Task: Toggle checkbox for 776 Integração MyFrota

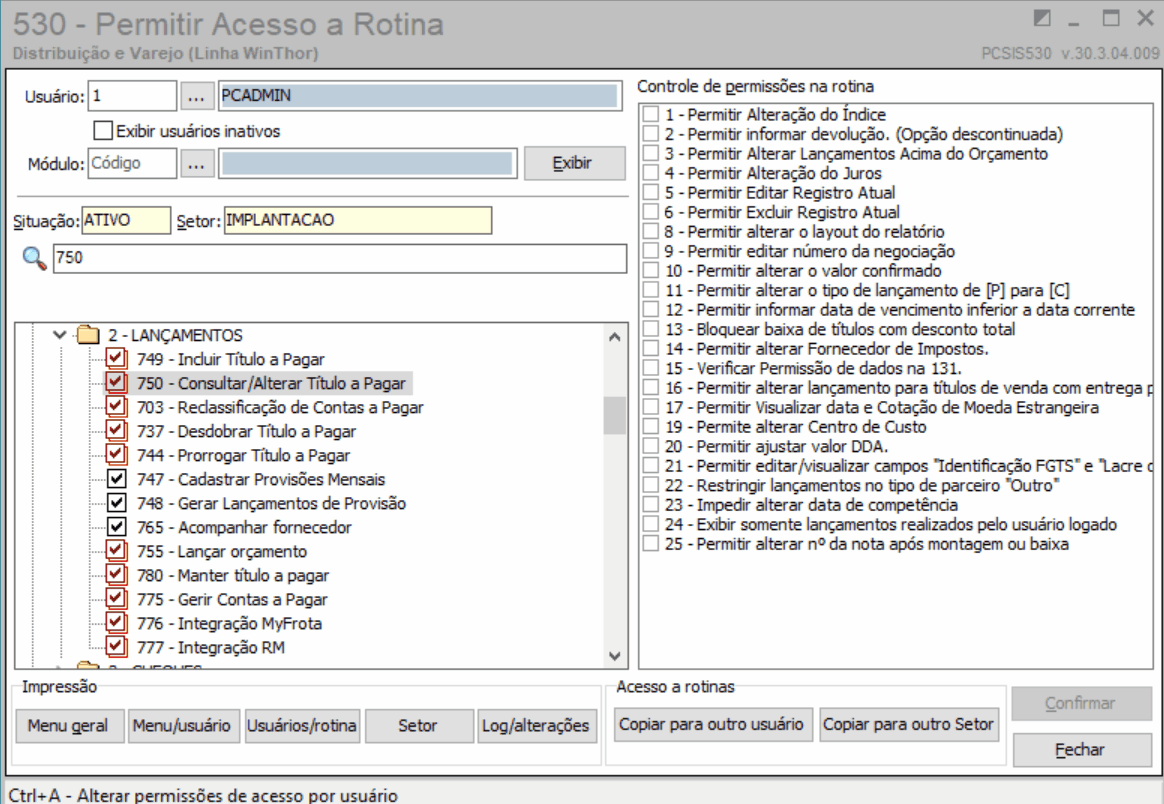Action: pos(116,623)
